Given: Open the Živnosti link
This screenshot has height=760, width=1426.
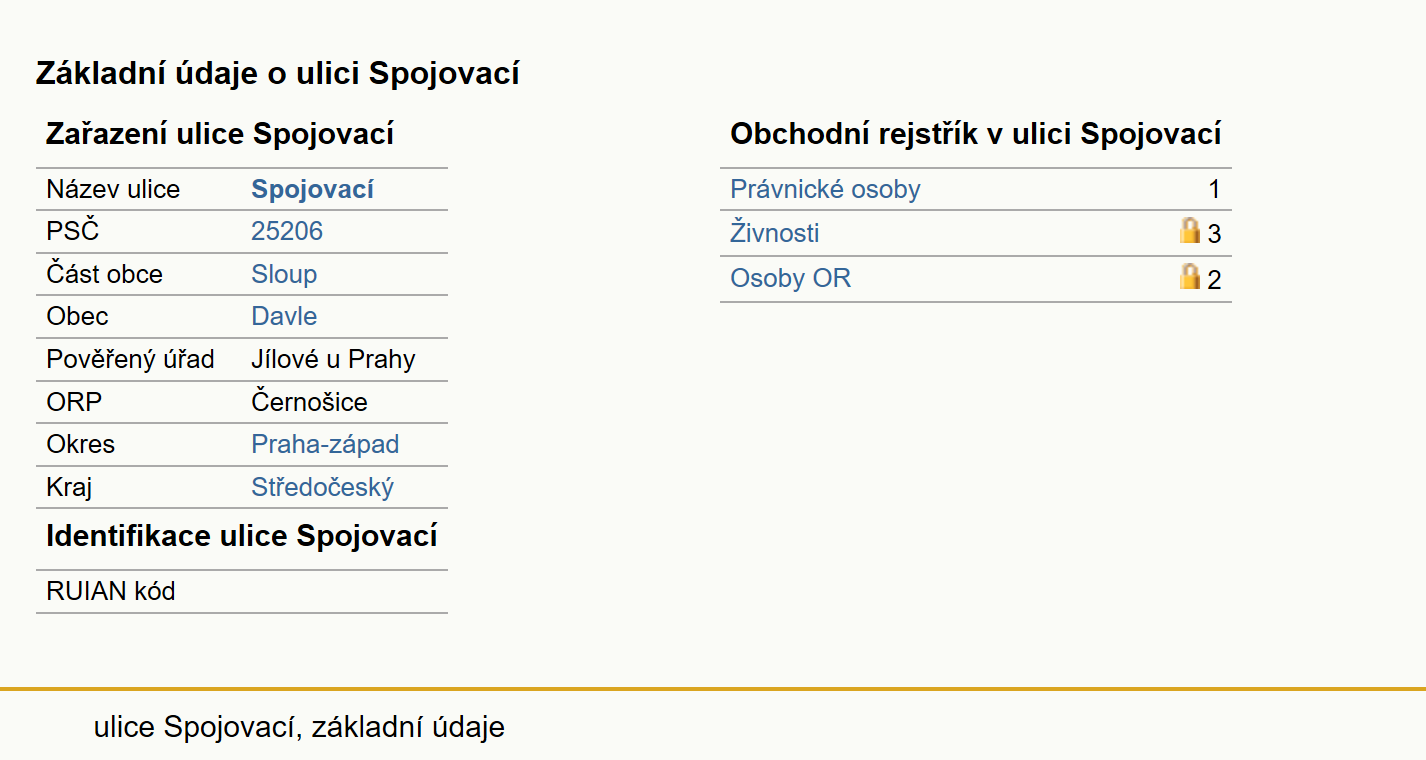Looking at the screenshot, I should (x=775, y=233).
